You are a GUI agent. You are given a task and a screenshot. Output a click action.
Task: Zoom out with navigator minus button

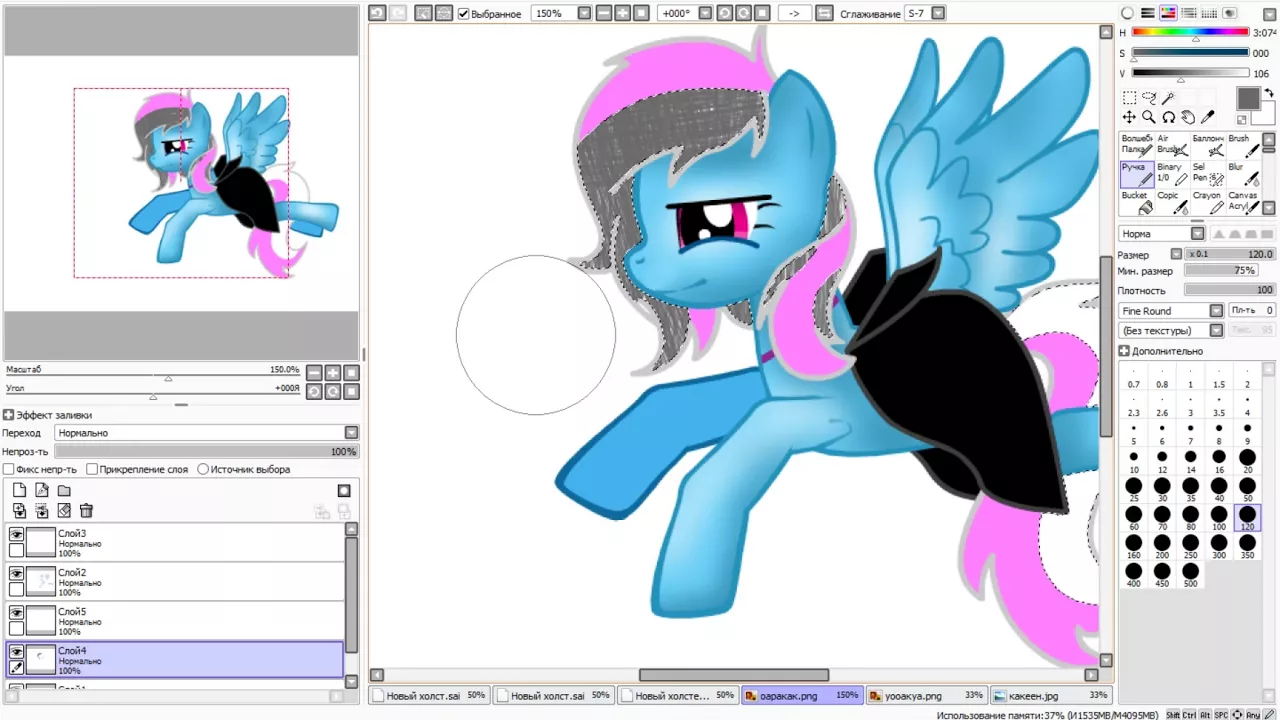[x=314, y=373]
